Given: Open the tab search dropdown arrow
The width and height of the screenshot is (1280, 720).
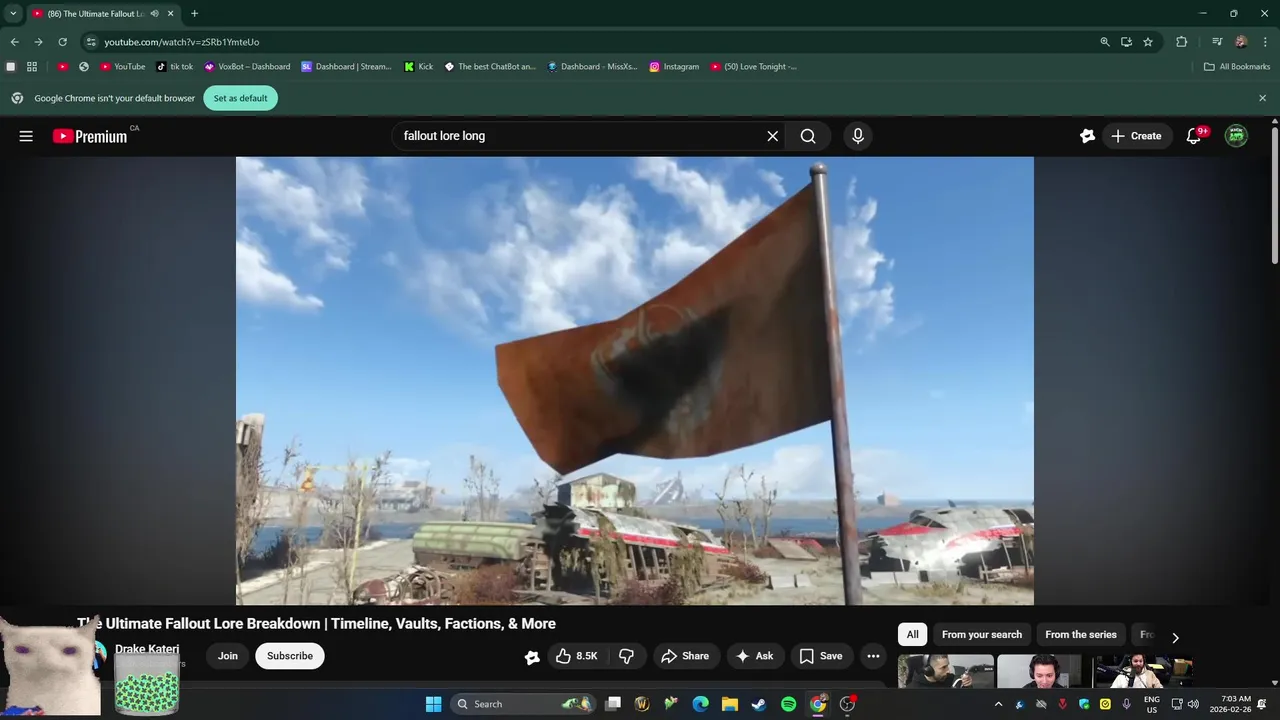Looking at the screenshot, I should pyautogui.click(x=13, y=14).
